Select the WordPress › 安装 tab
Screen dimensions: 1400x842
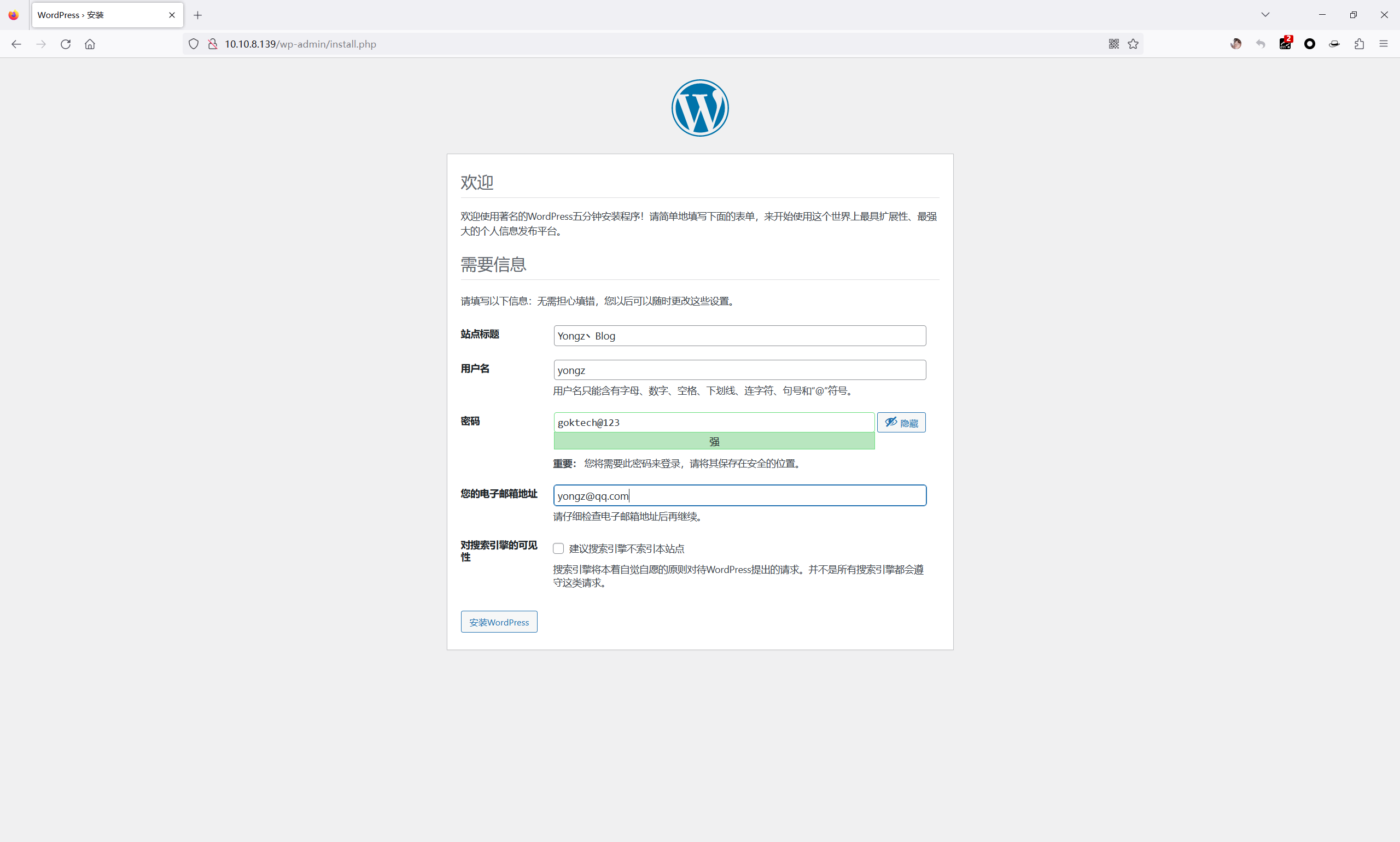(x=107, y=15)
